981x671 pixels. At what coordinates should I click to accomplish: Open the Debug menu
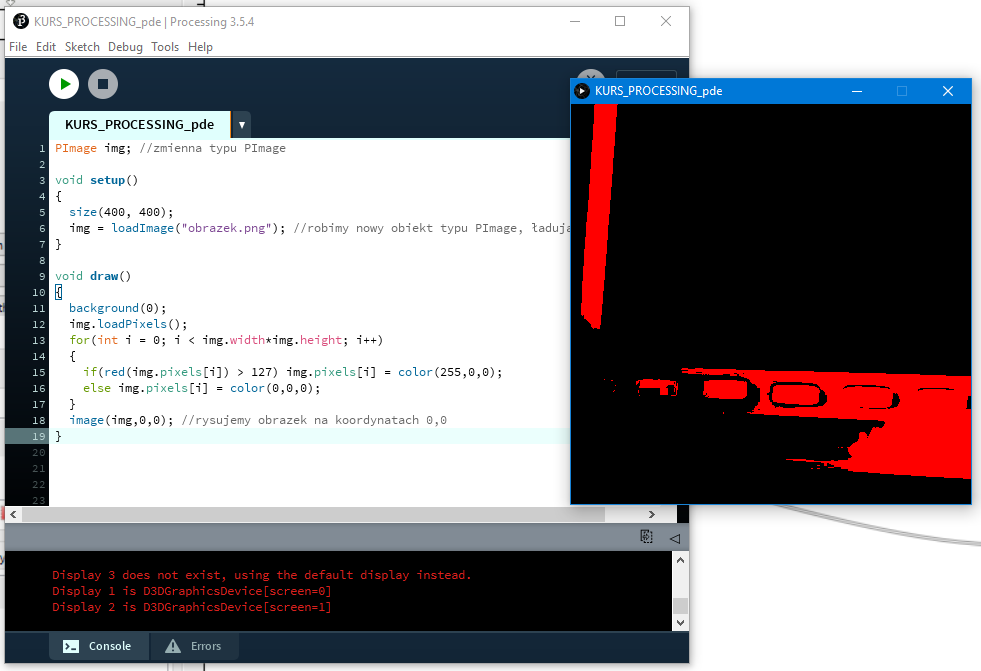coord(125,47)
